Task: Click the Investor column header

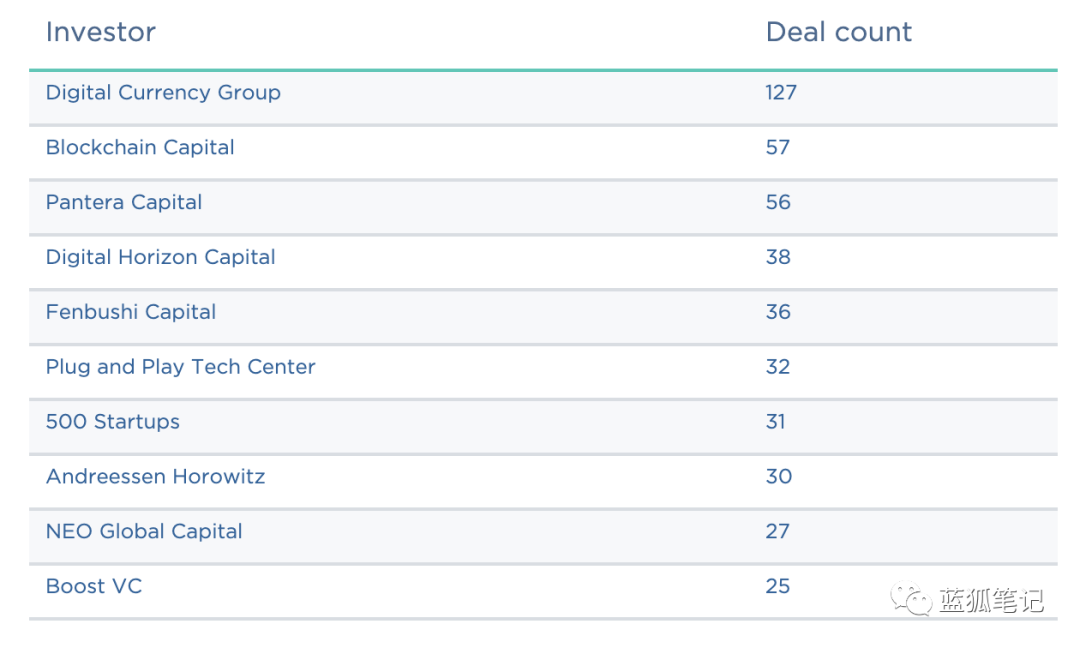Action: point(100,32)
